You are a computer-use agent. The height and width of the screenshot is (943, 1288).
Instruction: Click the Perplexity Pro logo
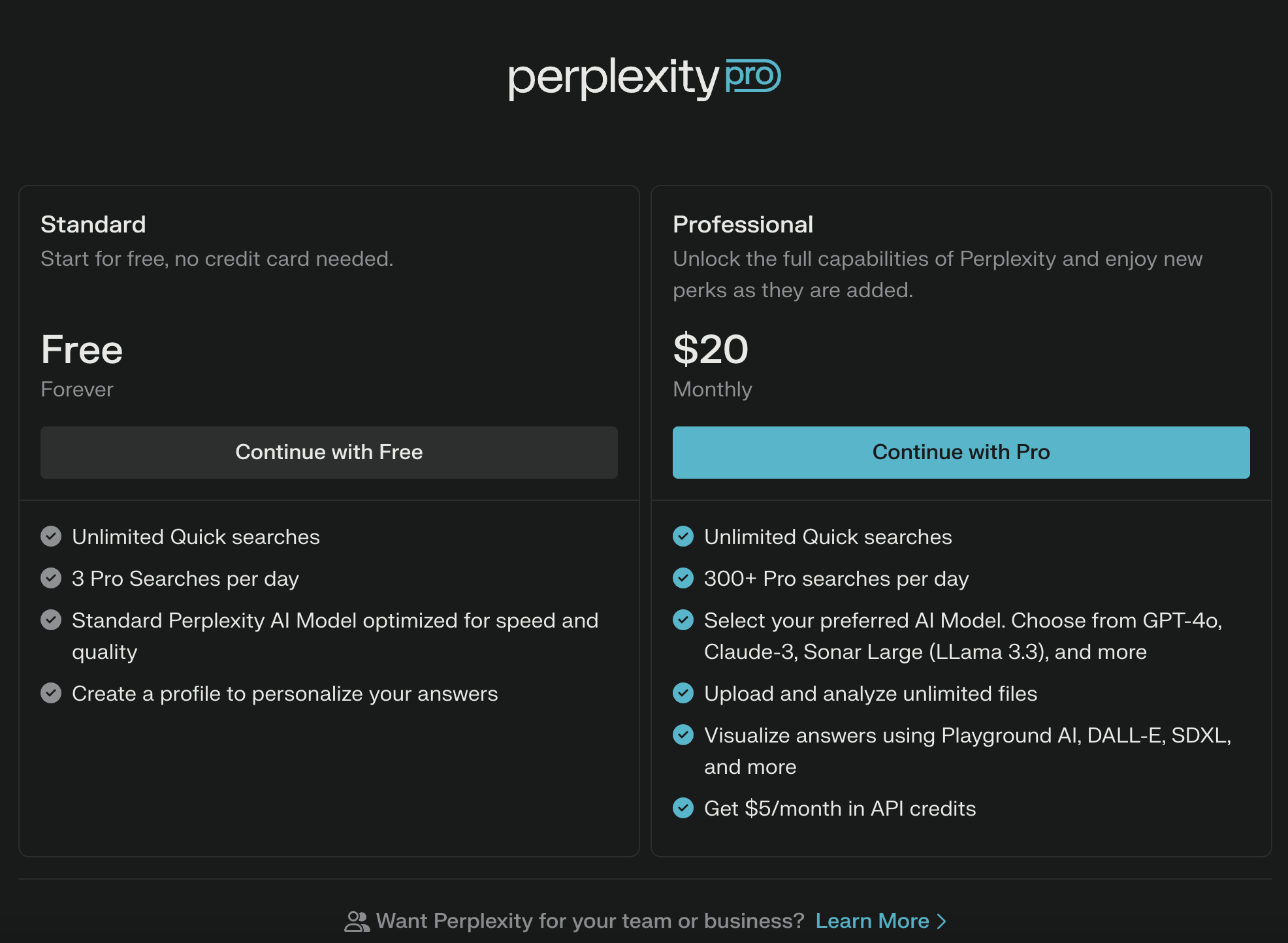[643, 77]
